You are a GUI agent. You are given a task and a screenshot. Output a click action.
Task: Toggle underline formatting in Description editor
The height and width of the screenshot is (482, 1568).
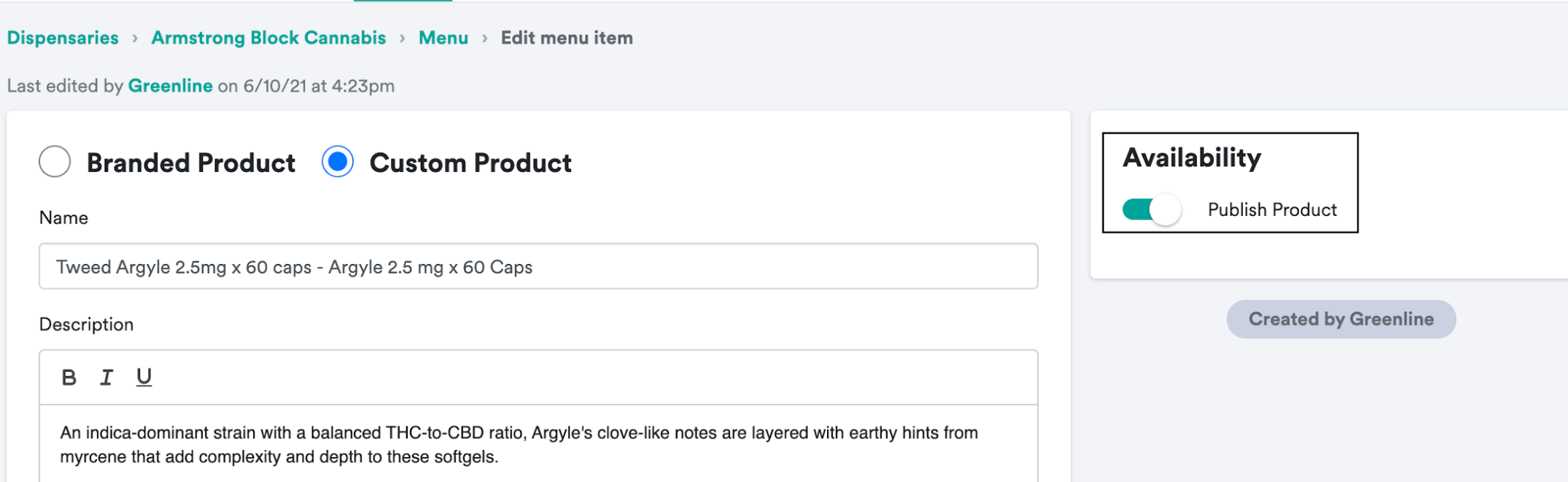(144, 377)
